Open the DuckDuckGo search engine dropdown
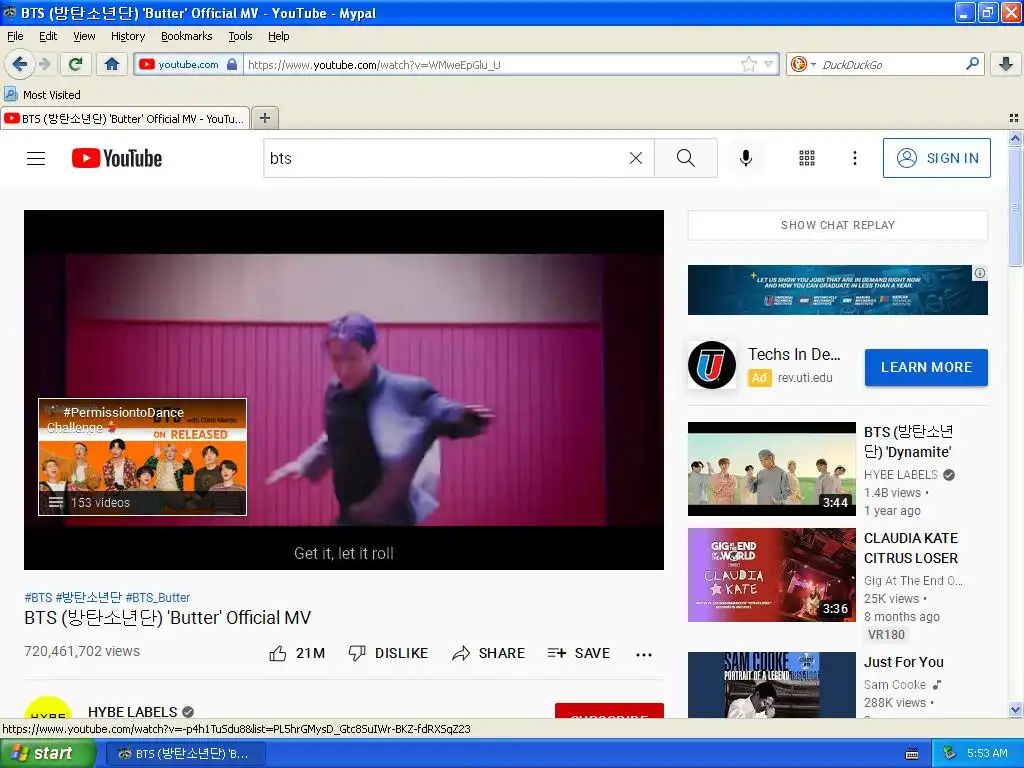 803,64
